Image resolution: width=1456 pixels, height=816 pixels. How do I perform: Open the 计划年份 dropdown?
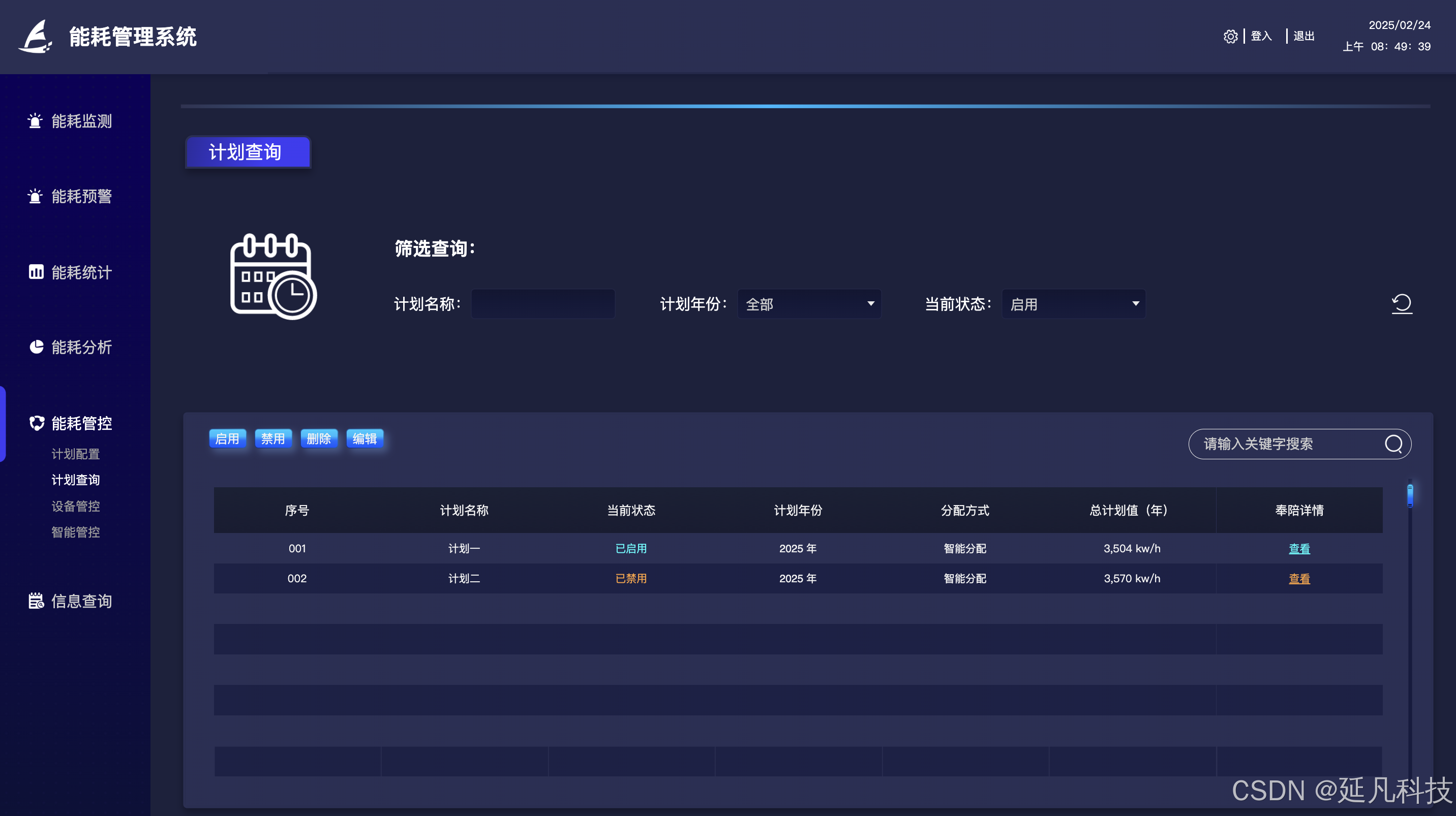(809, 304)
